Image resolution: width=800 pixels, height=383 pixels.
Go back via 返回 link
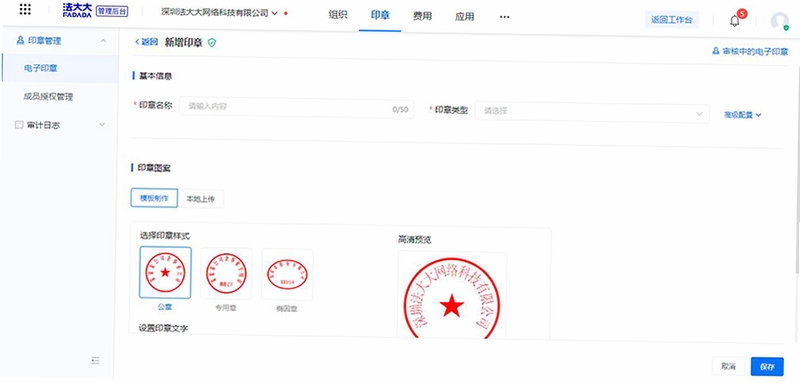(146, 42)
